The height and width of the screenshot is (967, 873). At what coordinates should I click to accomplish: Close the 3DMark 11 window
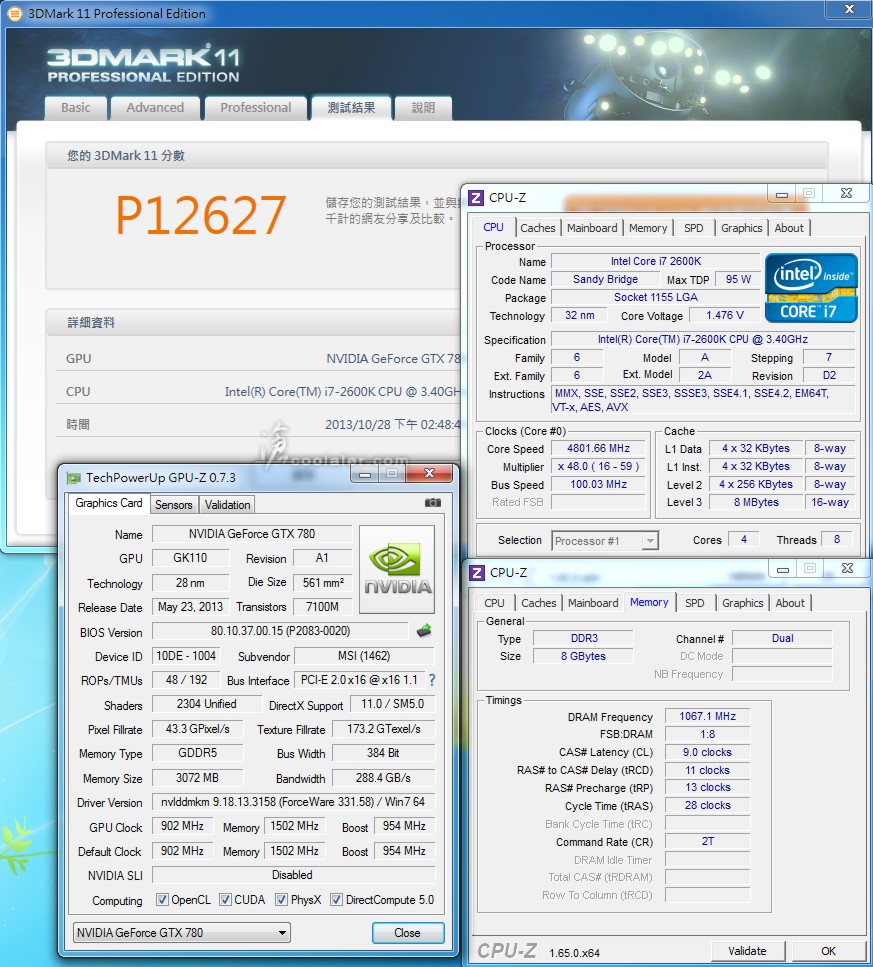click(849, 9)
